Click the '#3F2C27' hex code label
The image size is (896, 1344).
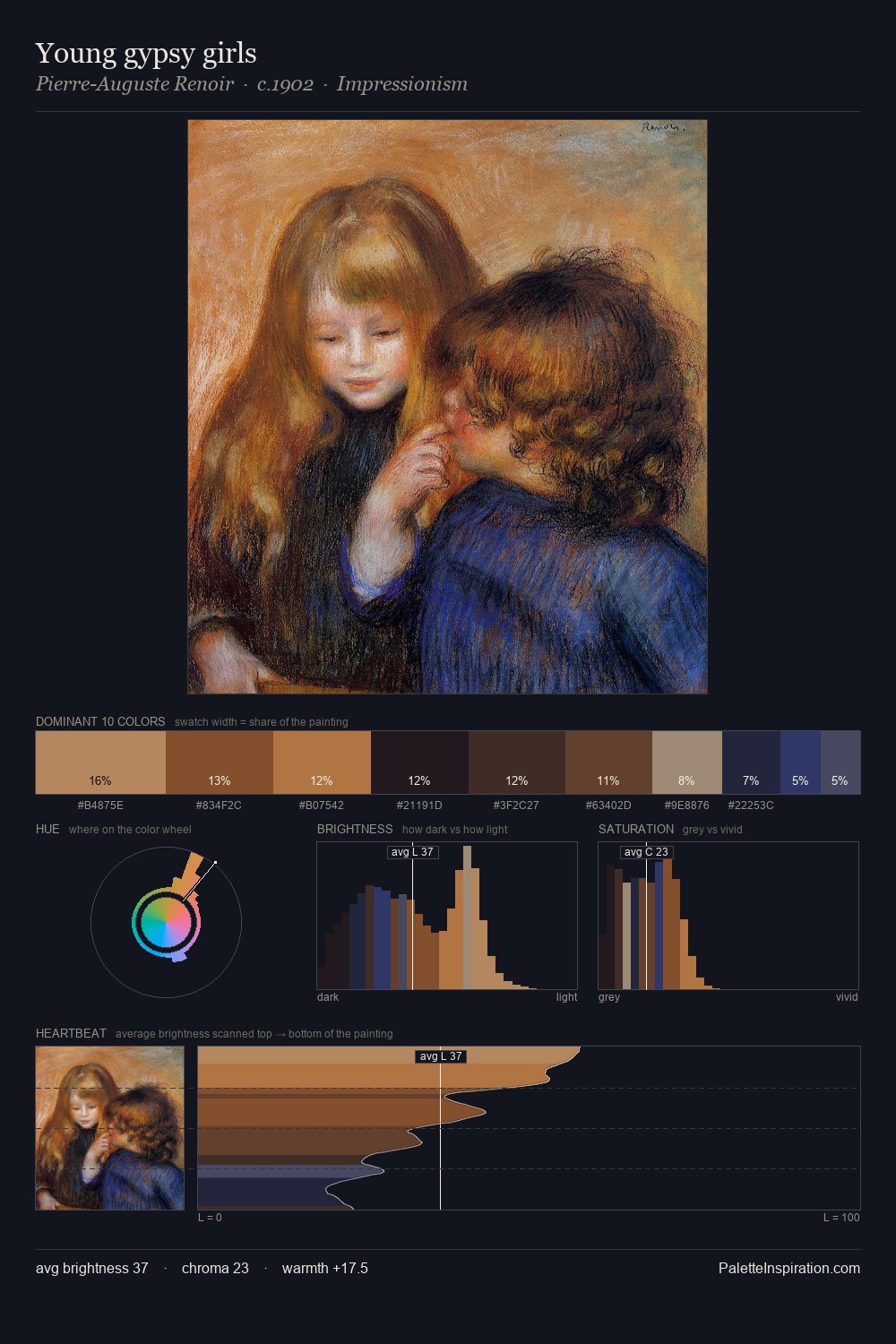coord(516,806)
